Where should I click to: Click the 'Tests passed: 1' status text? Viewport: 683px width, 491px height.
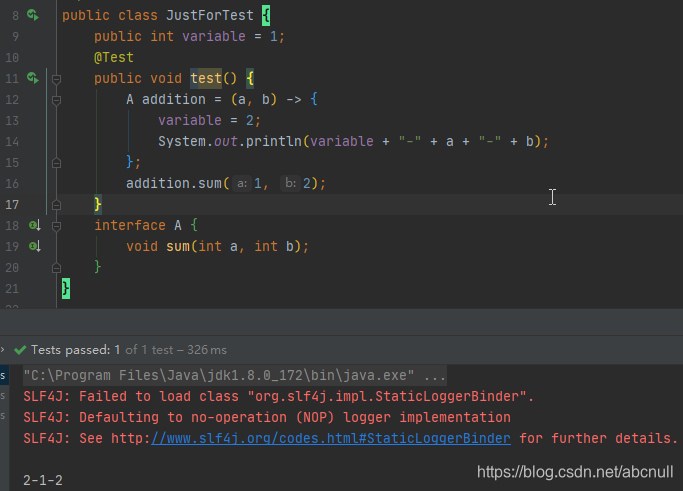pyautogui.click(x=75, y=350)
